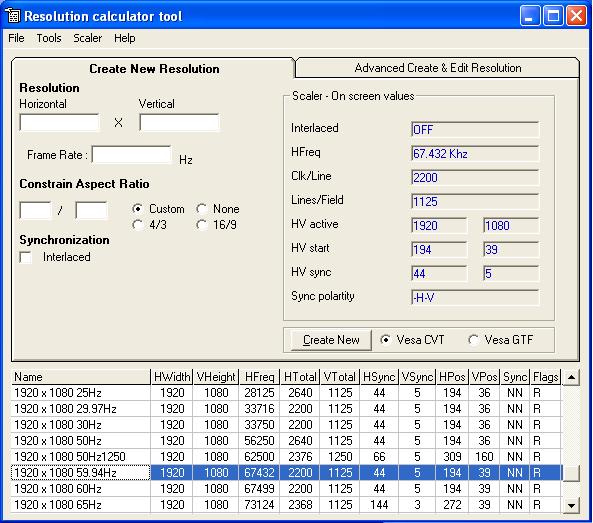Click the VSync column header
The image size is (593, 523).
(418, 377)
